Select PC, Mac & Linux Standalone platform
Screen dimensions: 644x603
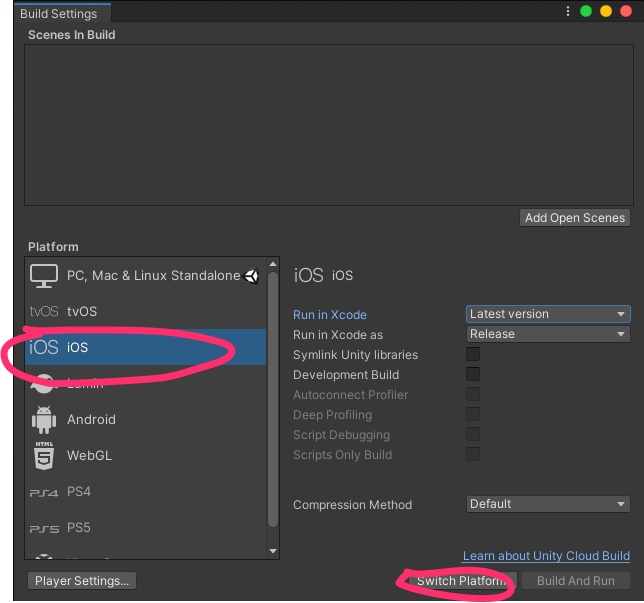coord(145,276)
